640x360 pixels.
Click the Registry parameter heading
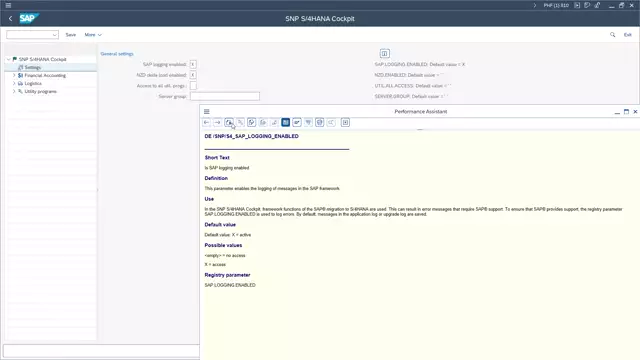(x=227, y=275)
